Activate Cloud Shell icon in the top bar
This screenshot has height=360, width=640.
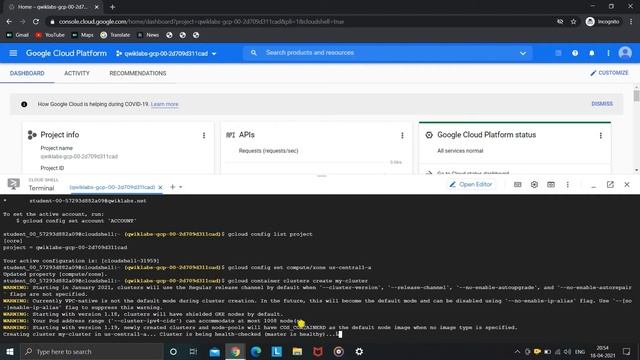tap(558, 53)
